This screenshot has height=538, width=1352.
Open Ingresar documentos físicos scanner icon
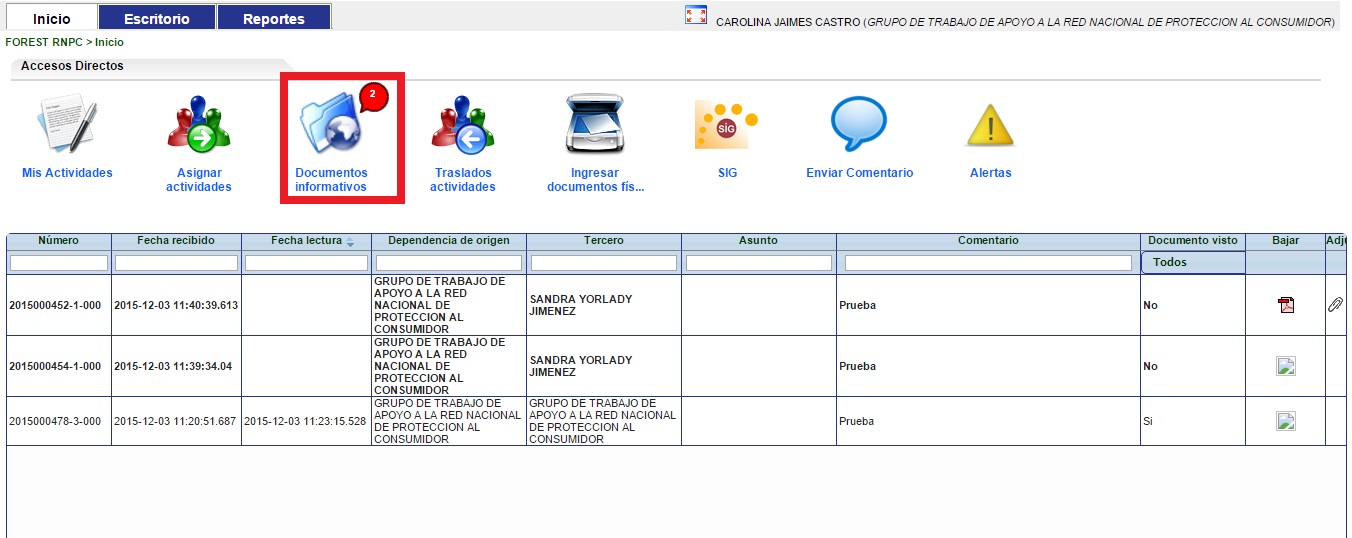pos(595,125)
